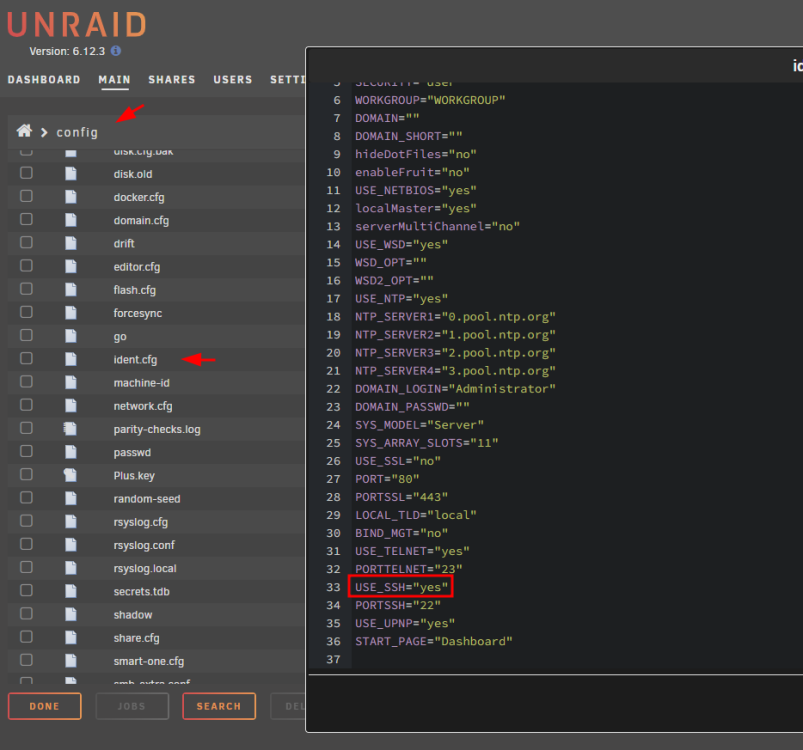Screen dimensions: 803x750
Task: Toggle the share.cfg checkbox
Action: [26, 637]
